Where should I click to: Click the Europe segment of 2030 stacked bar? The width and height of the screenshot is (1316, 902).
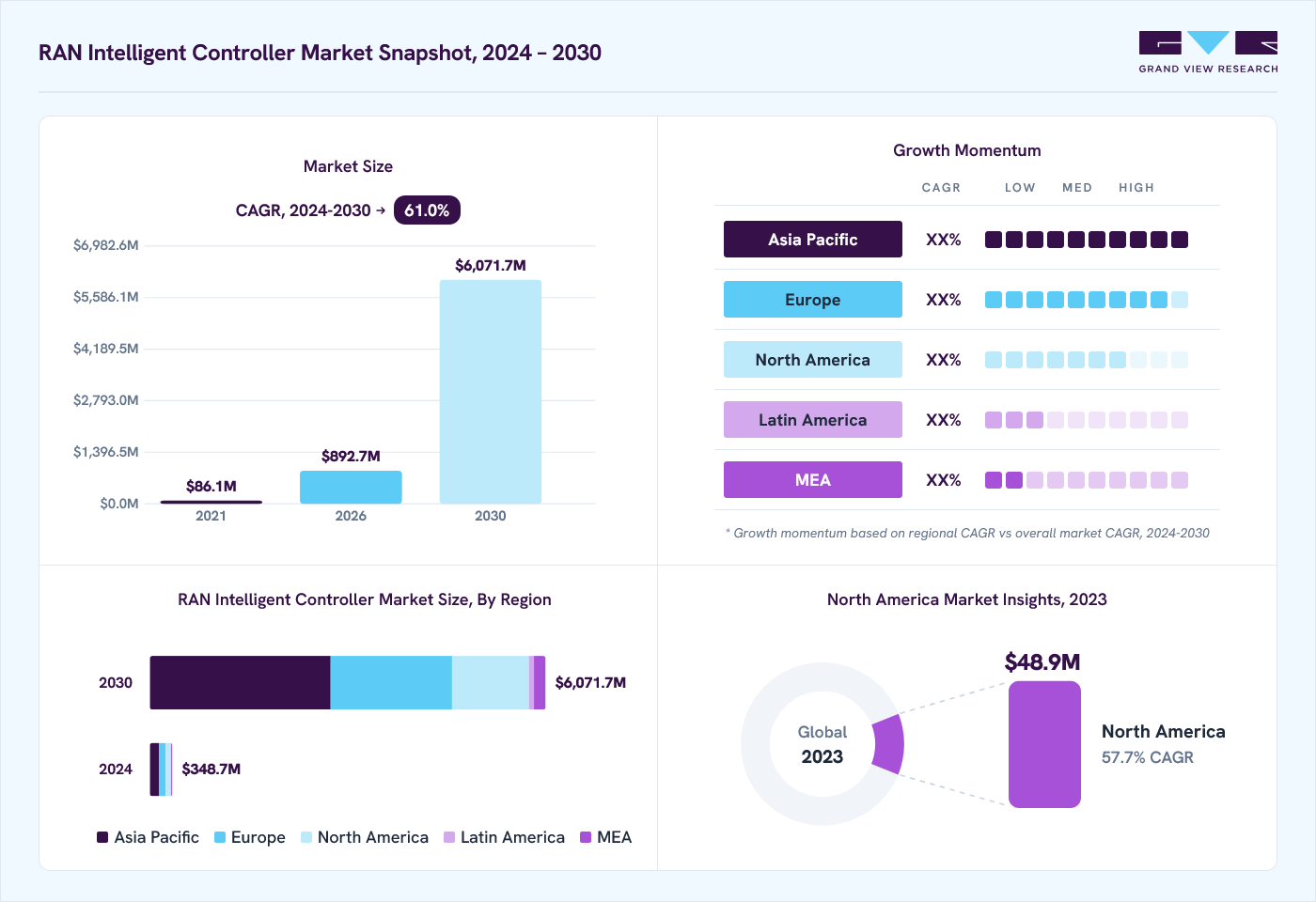[391, 683]
